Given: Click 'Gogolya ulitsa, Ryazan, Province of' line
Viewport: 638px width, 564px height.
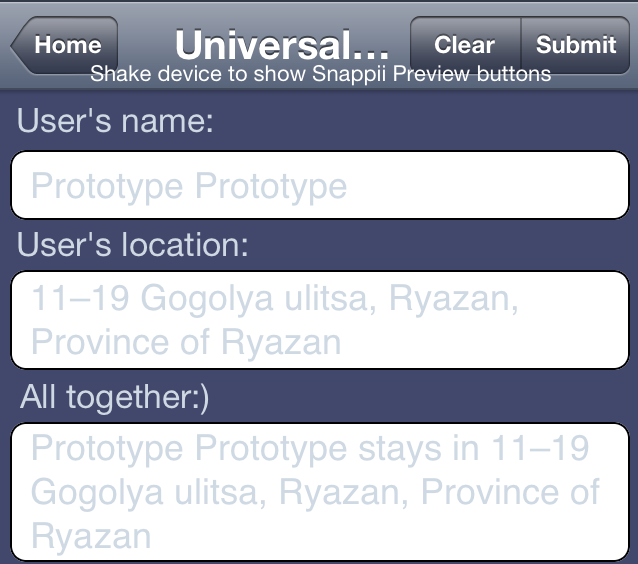Looking at the screenshot, I should click(x=315, y=492).
